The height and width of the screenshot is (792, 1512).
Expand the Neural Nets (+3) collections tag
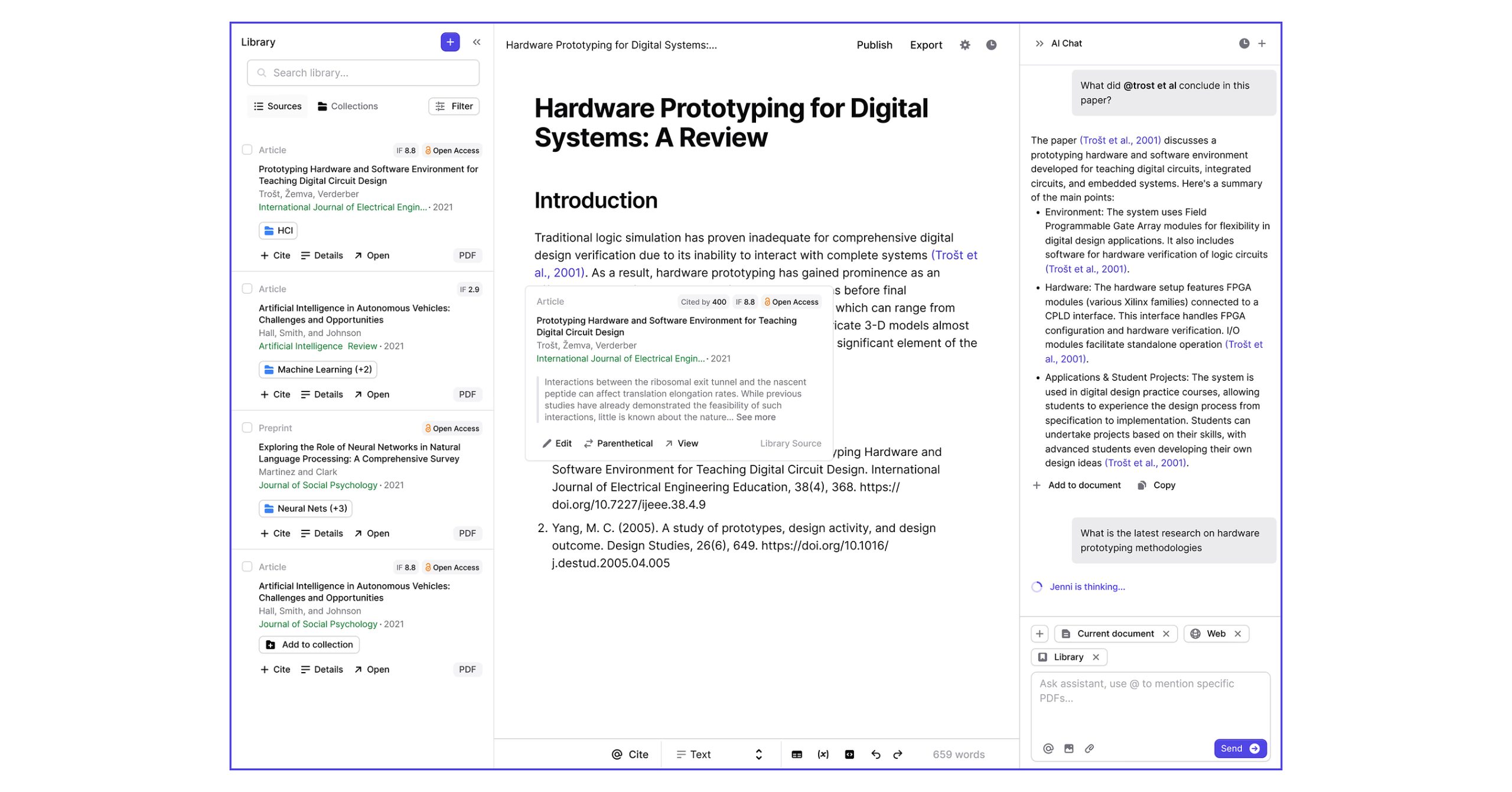[305, 509]
